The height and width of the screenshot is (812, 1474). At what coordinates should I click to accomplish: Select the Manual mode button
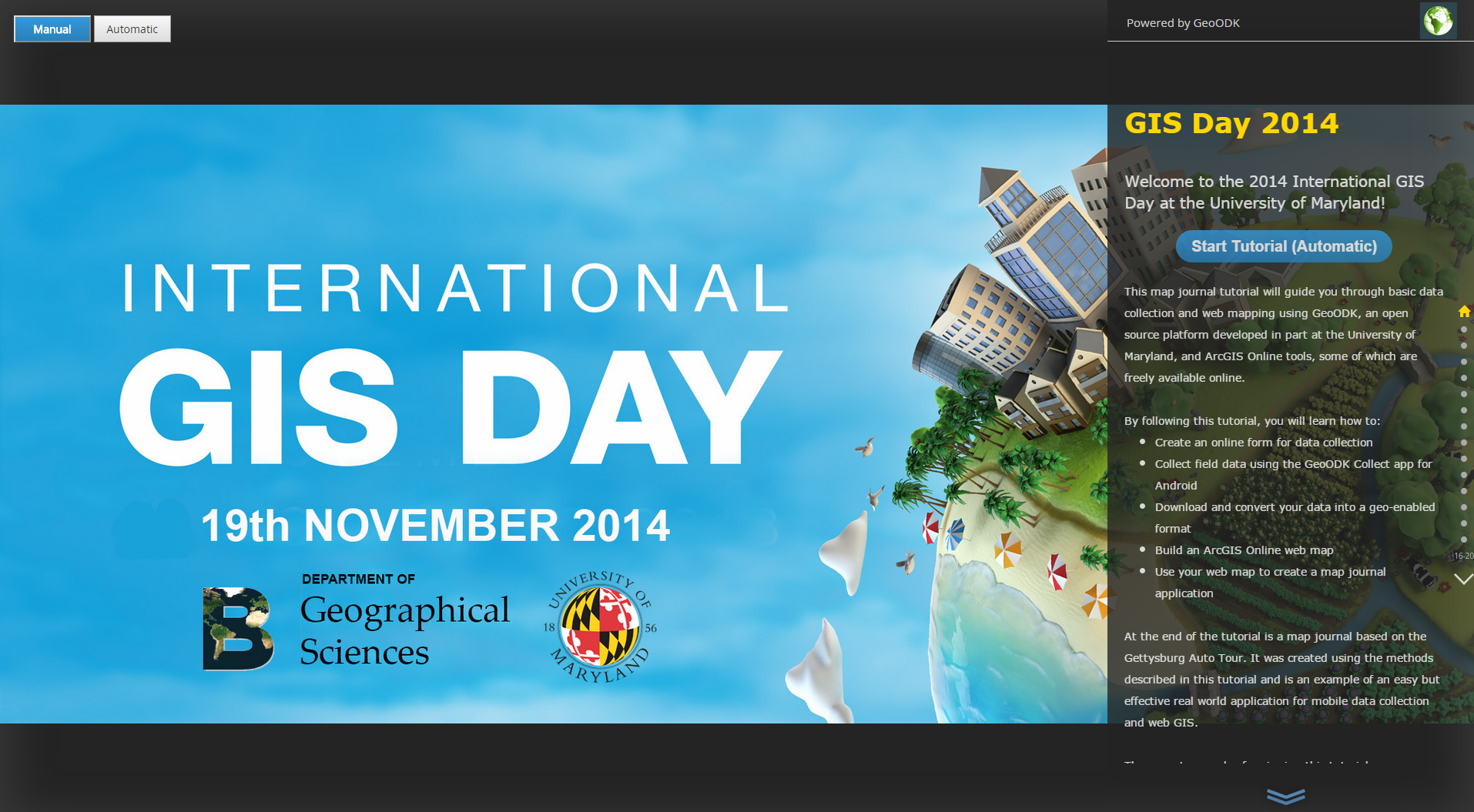[x=52, y=29]
